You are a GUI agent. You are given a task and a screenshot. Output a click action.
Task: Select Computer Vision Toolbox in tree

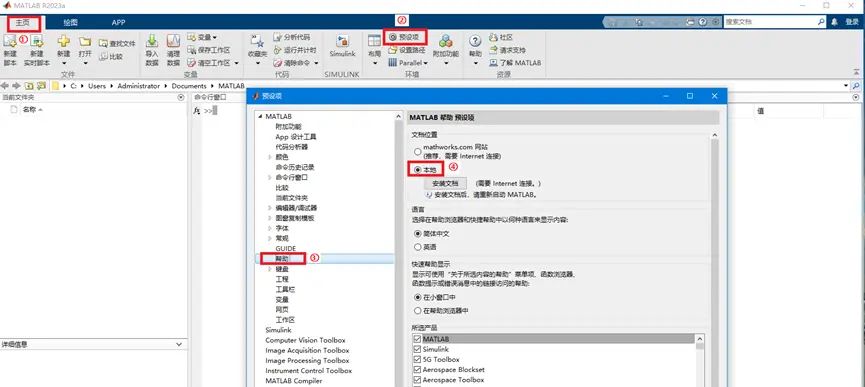pyautogui.click(x=306, y=340)
